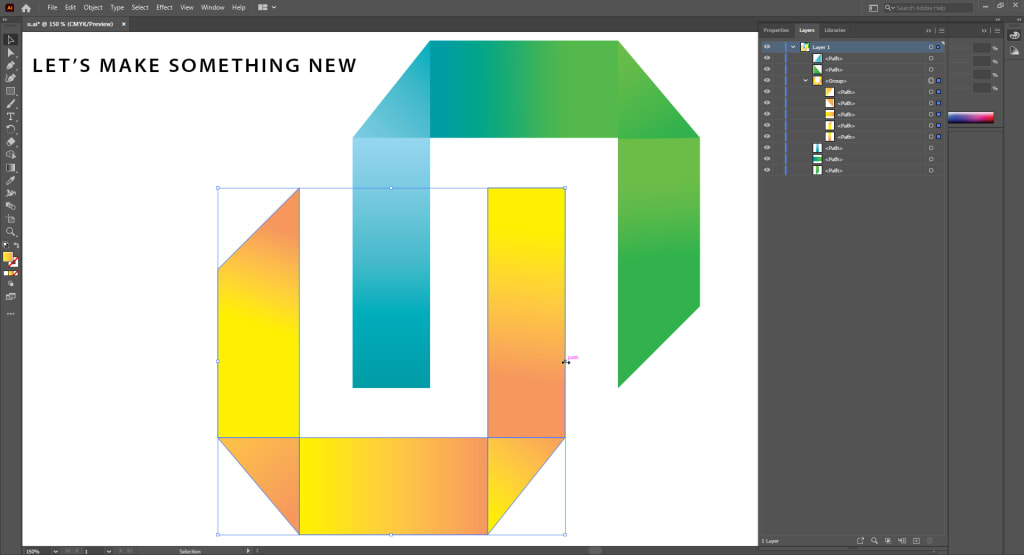Click the yellow fill color swatch

tap(8, 257)
